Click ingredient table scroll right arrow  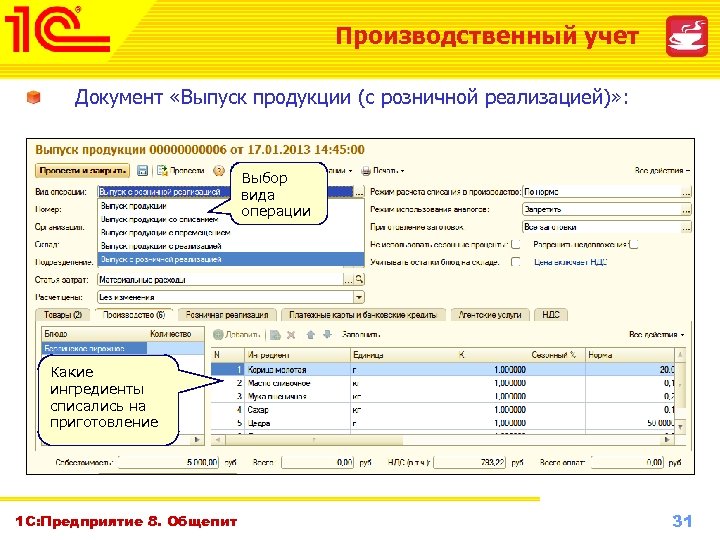[668, 440]
